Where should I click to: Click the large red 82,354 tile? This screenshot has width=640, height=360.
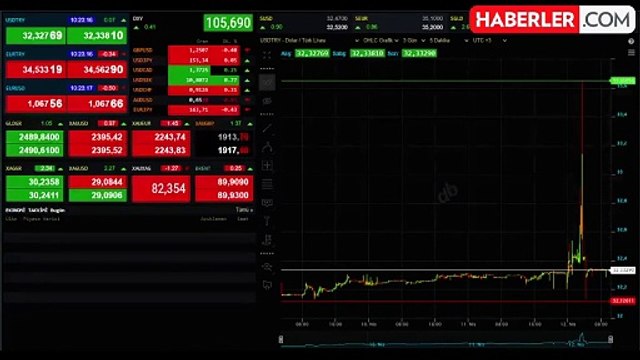pos(161,189)
